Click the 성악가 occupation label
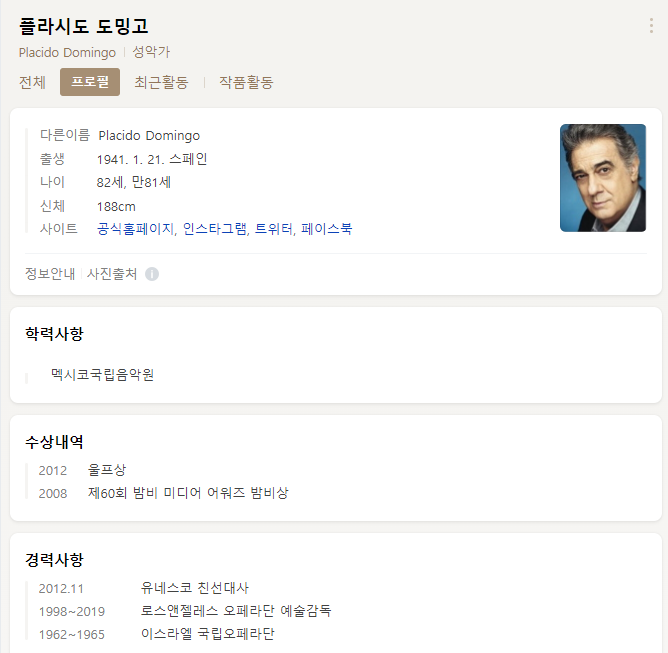 point(151,52)
